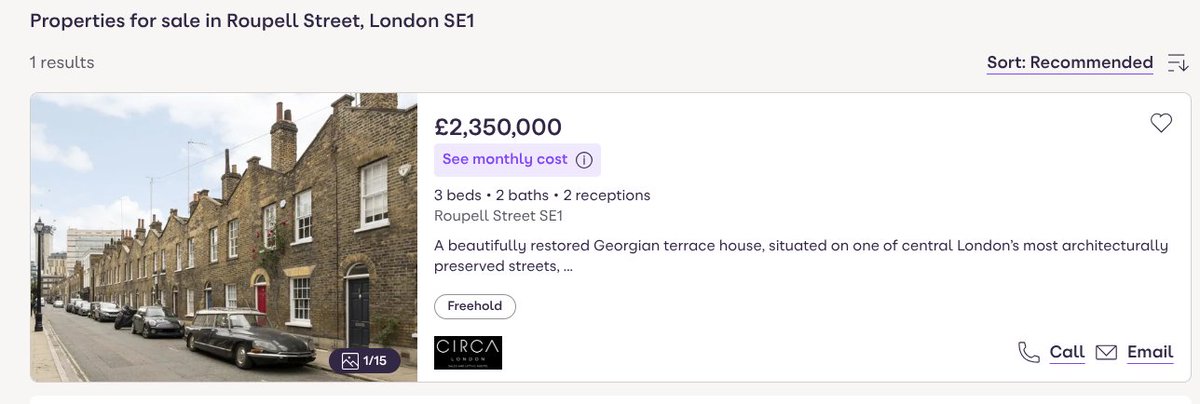Viewport: 1200px width, 404px height.
Task: Click the picture icon in photo counter
Action: pos(351,361)
